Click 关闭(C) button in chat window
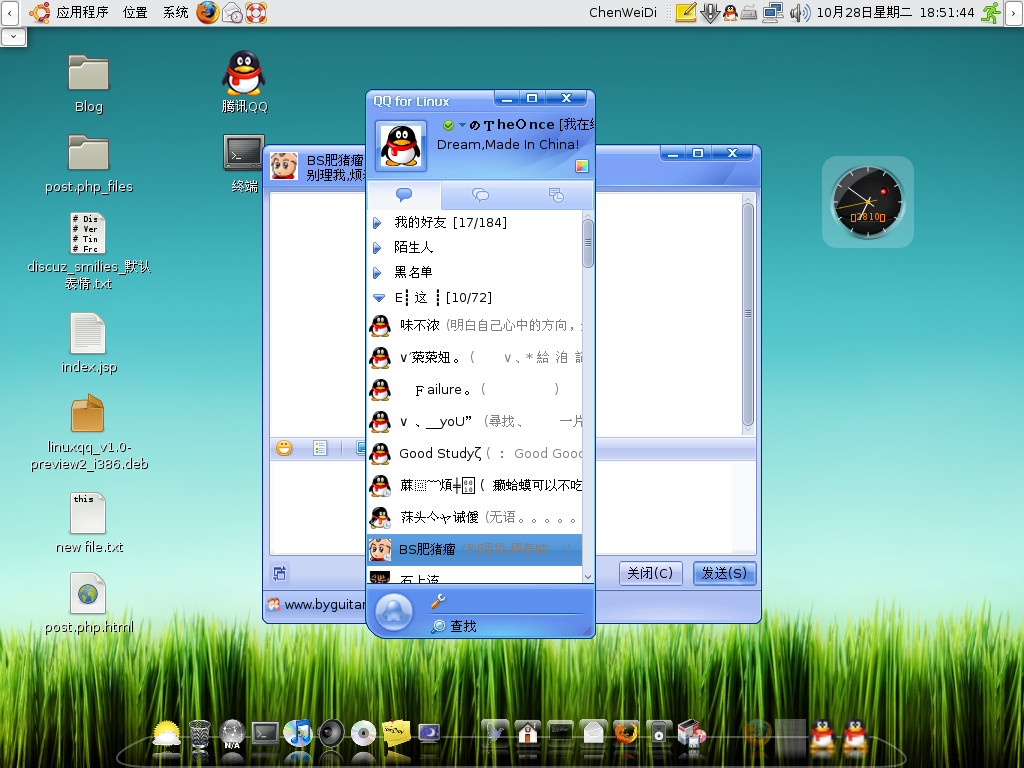 tap(650, 573)
